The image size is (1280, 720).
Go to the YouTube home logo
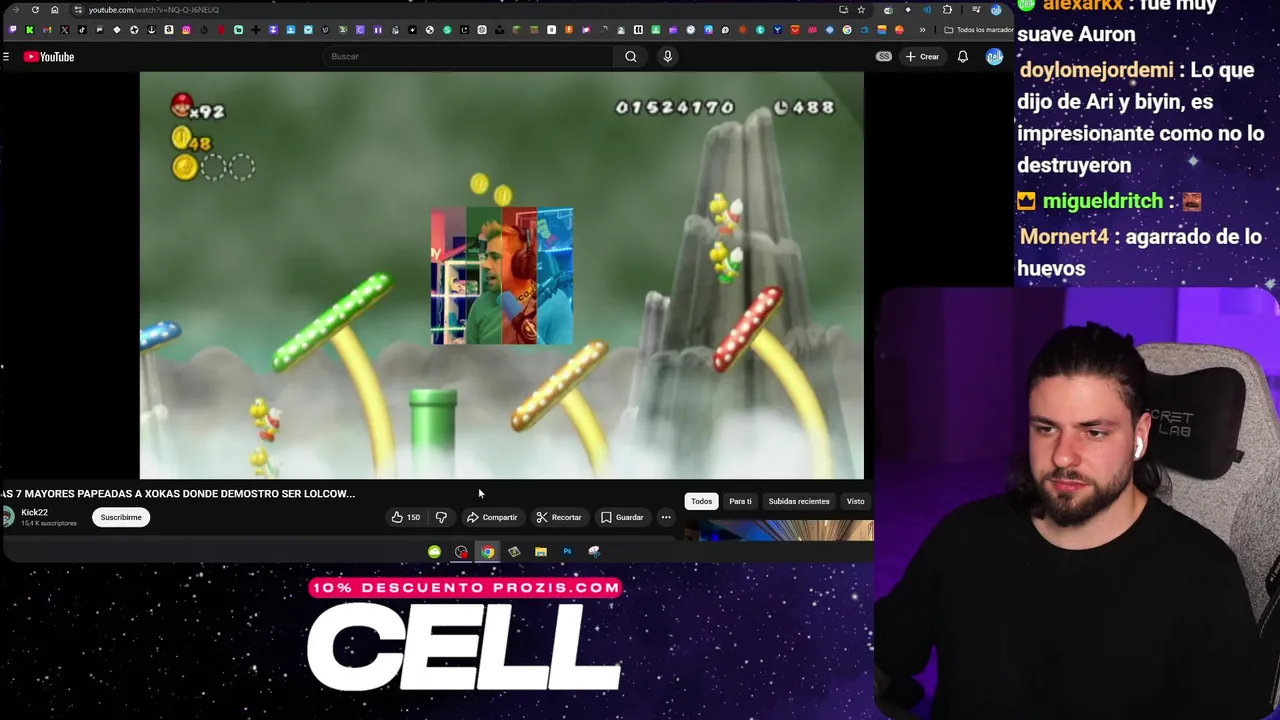point(49,57)
